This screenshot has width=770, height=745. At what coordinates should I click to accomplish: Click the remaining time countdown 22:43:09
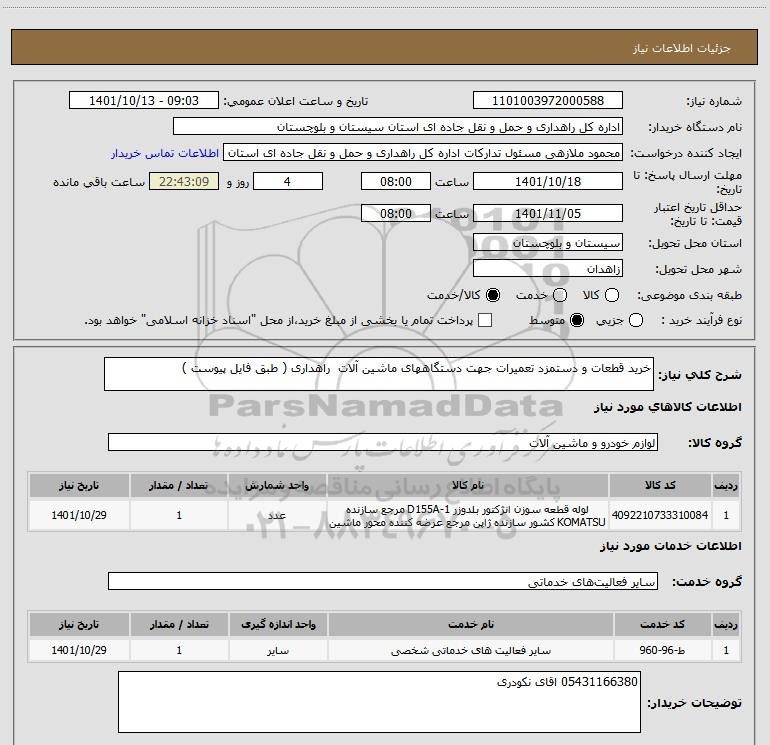coord(184,182)
